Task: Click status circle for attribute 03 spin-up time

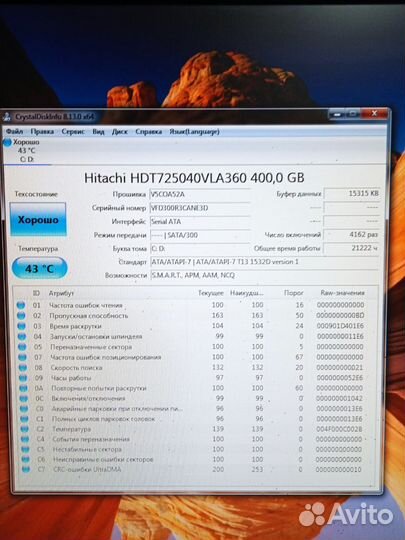Action: click(x=21, y=326)
